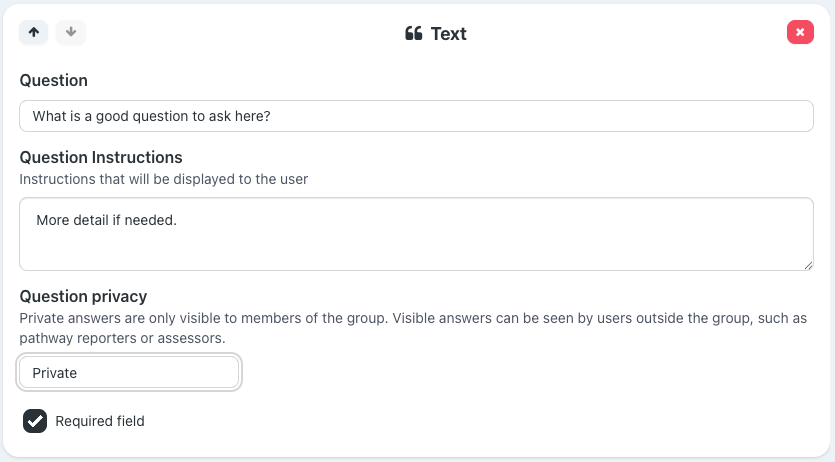Open the Private privacy dropdown
835x462 pixels.
pos(129,372)
